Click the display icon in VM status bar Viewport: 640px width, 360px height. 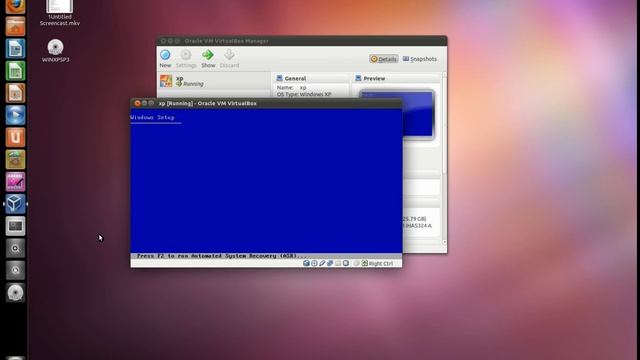pyautogui.click(x=346, y=263)
